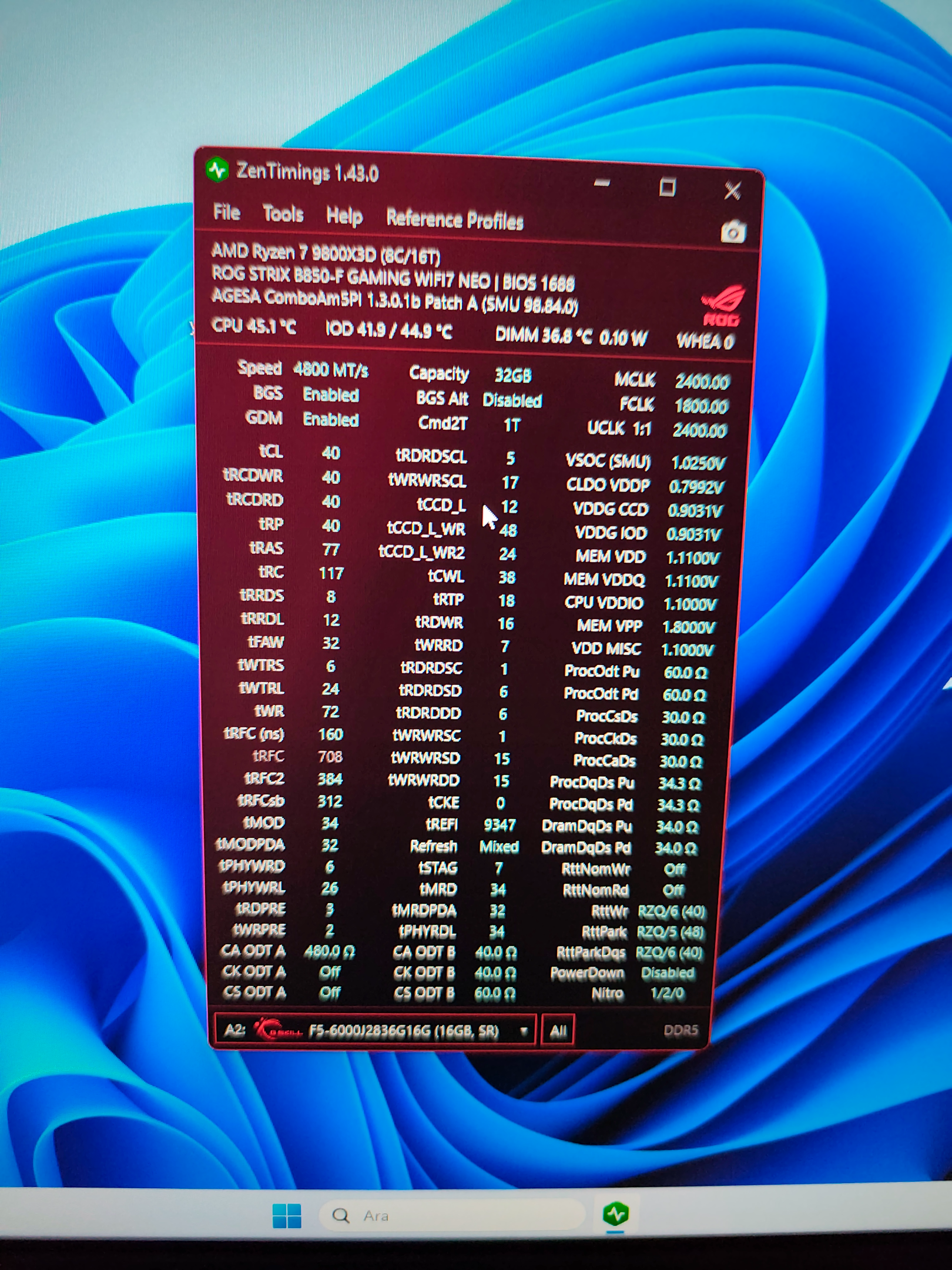The width and height of the screenshot is (952, 1270).
Task: Click the "Mixed" value next to Refresh
Action: (500, 847)
